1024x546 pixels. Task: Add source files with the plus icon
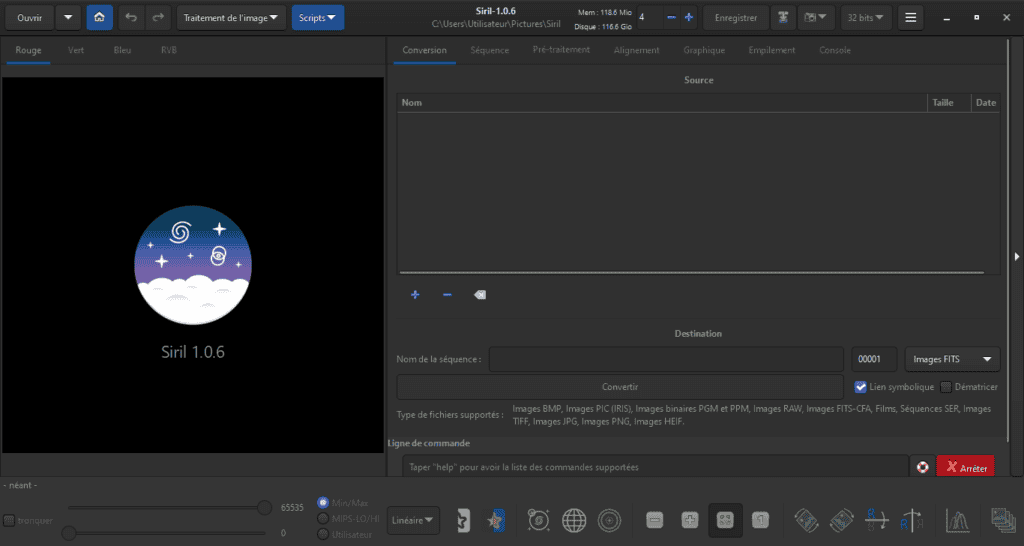[415, 295]
